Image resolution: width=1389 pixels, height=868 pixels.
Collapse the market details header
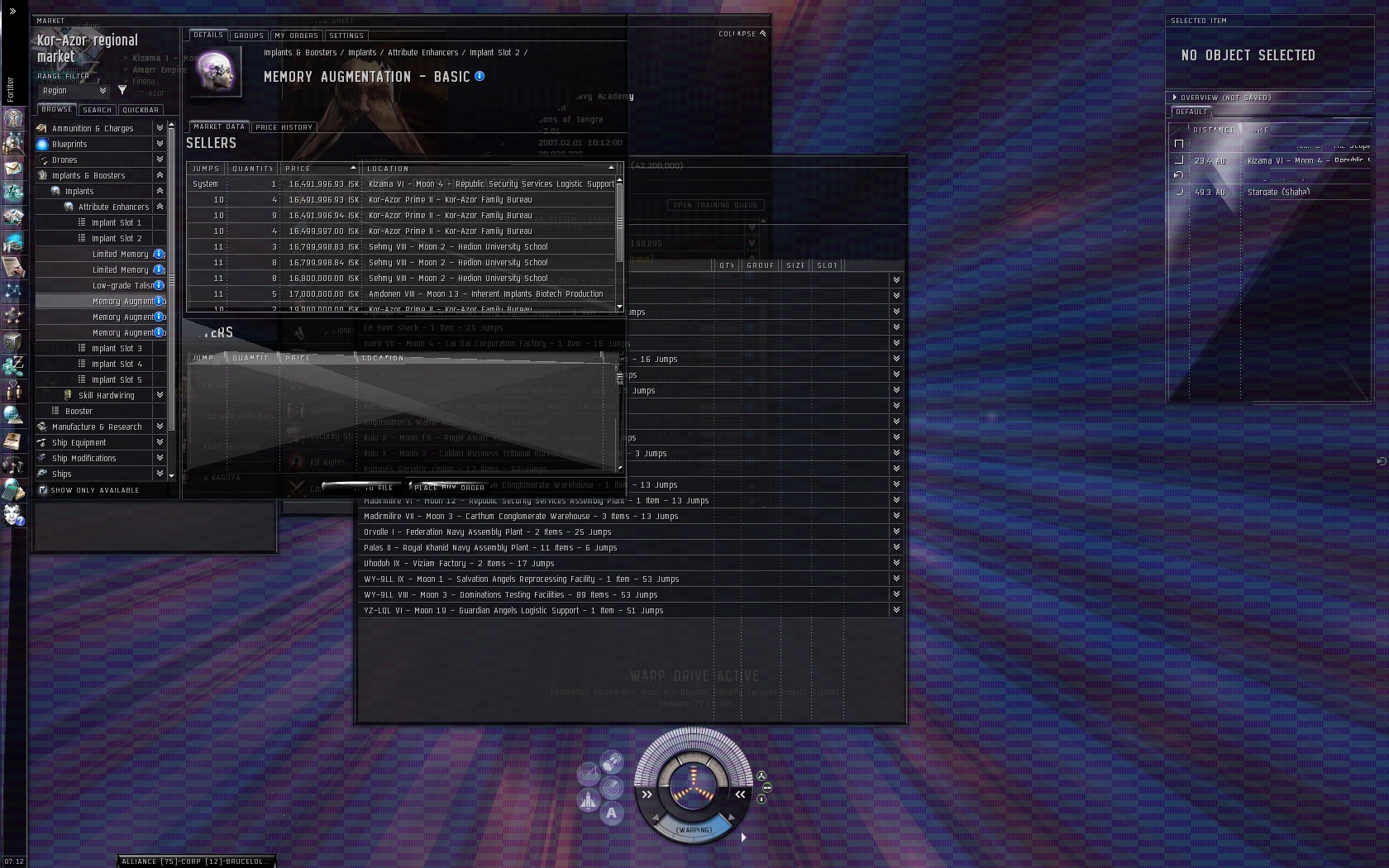(742, 34)
